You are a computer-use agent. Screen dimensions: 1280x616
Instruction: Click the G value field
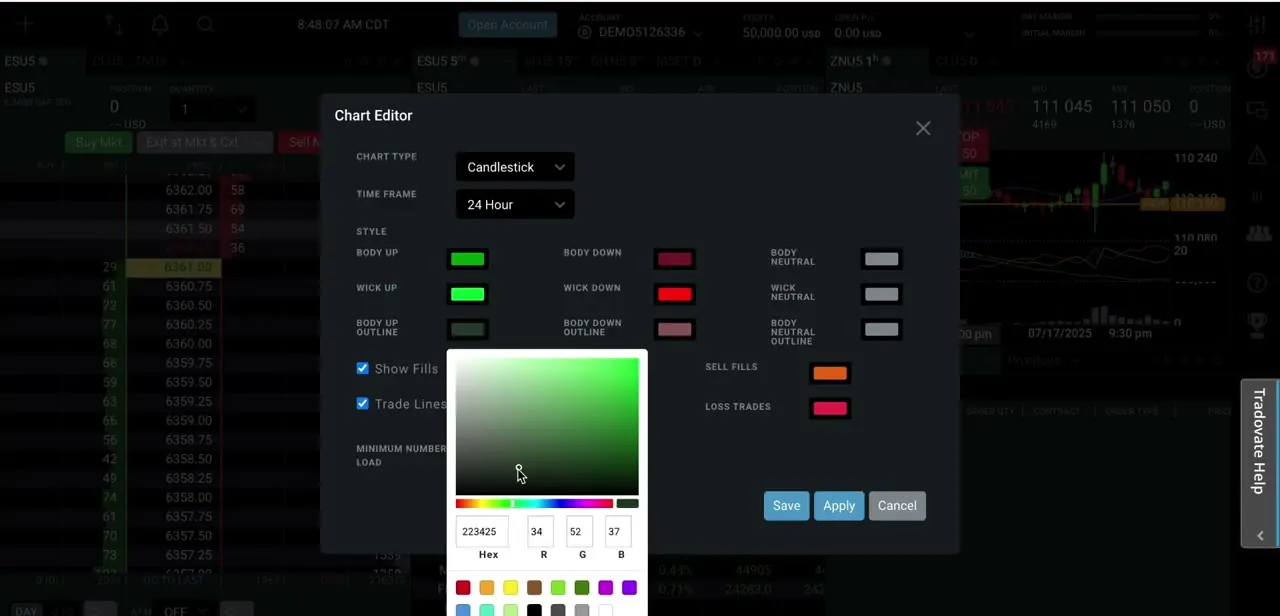(579, 532)
